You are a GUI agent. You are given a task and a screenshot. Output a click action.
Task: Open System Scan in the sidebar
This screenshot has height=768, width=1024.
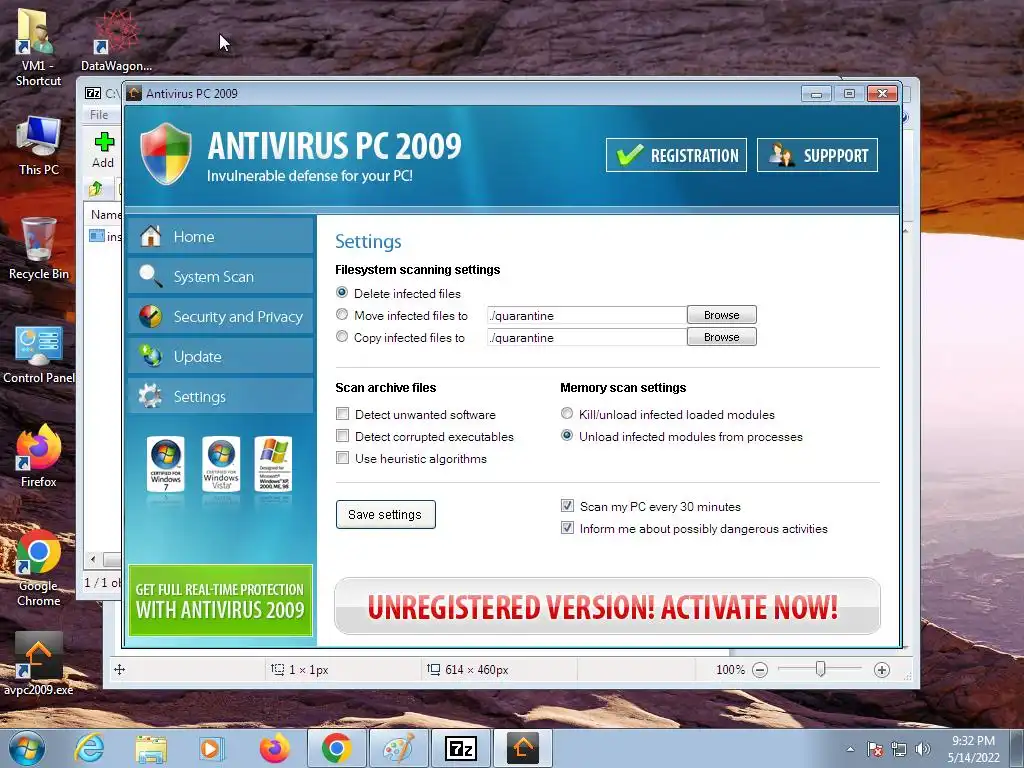click(x=220, y=276)
